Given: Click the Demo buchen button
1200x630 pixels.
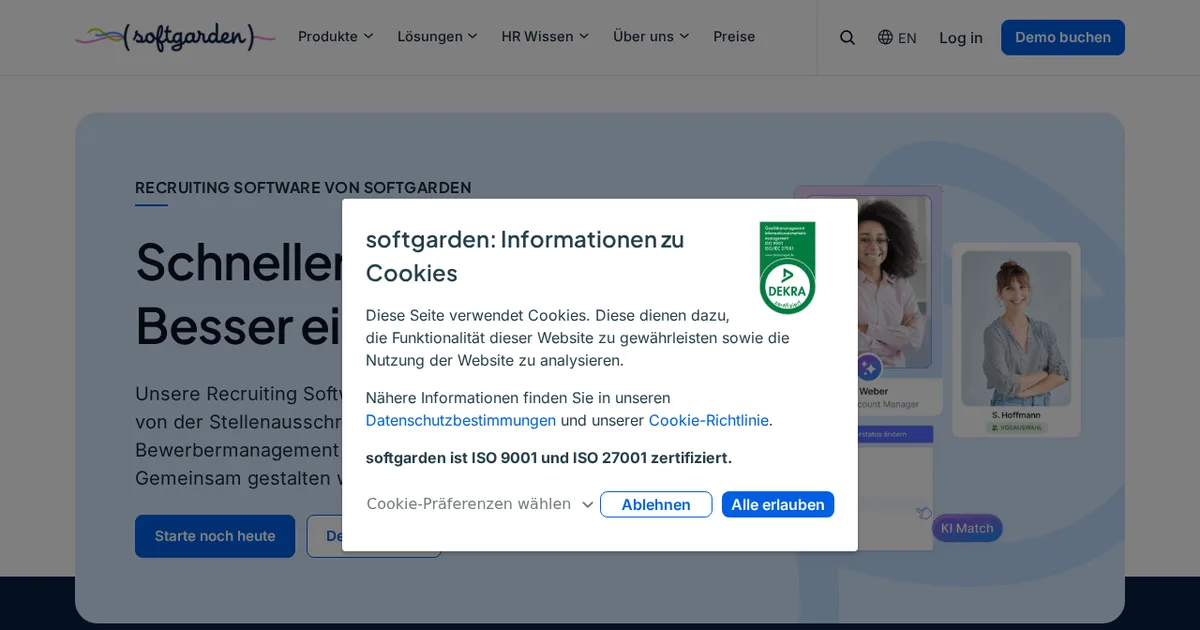Looking at the screenshot, I should click(x=1063, y=37).
